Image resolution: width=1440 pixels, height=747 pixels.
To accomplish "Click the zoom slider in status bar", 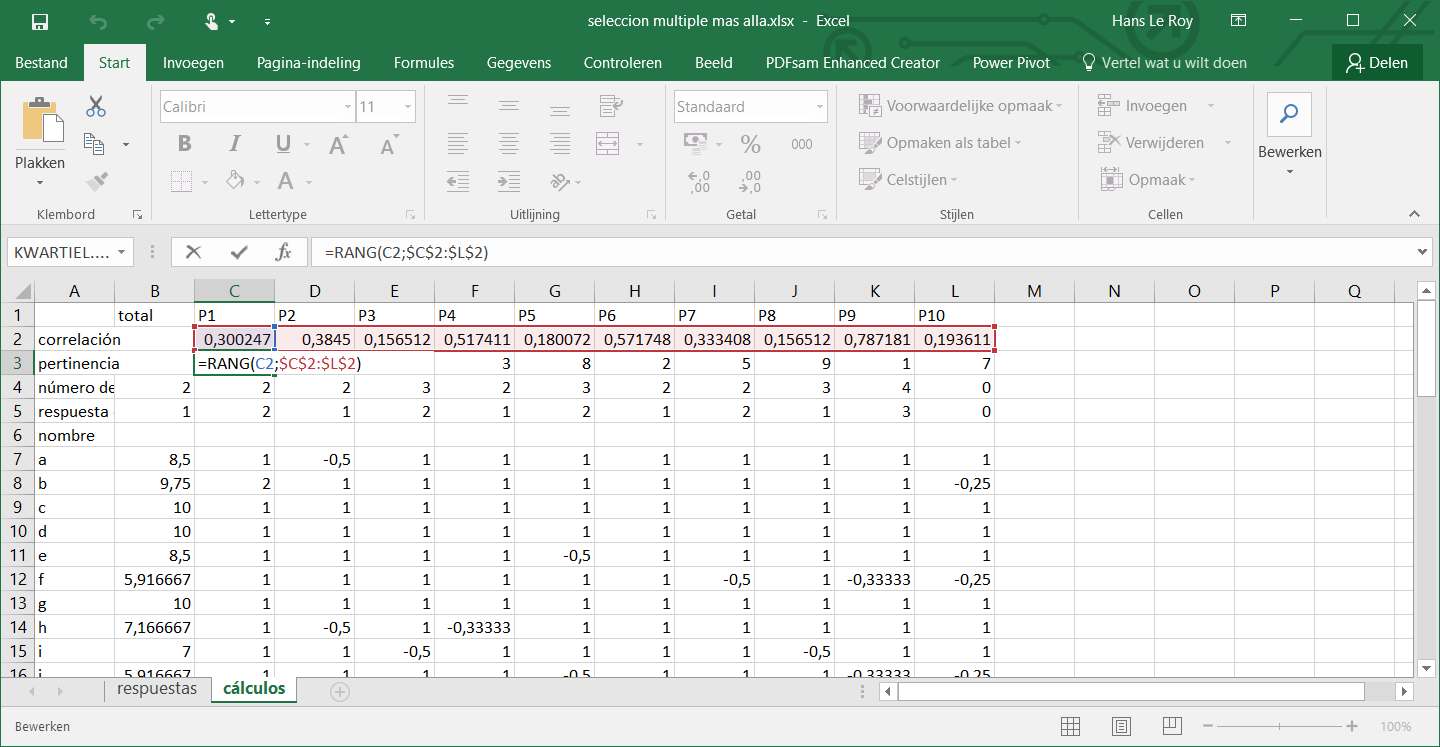I will (x=1277, y=726).
